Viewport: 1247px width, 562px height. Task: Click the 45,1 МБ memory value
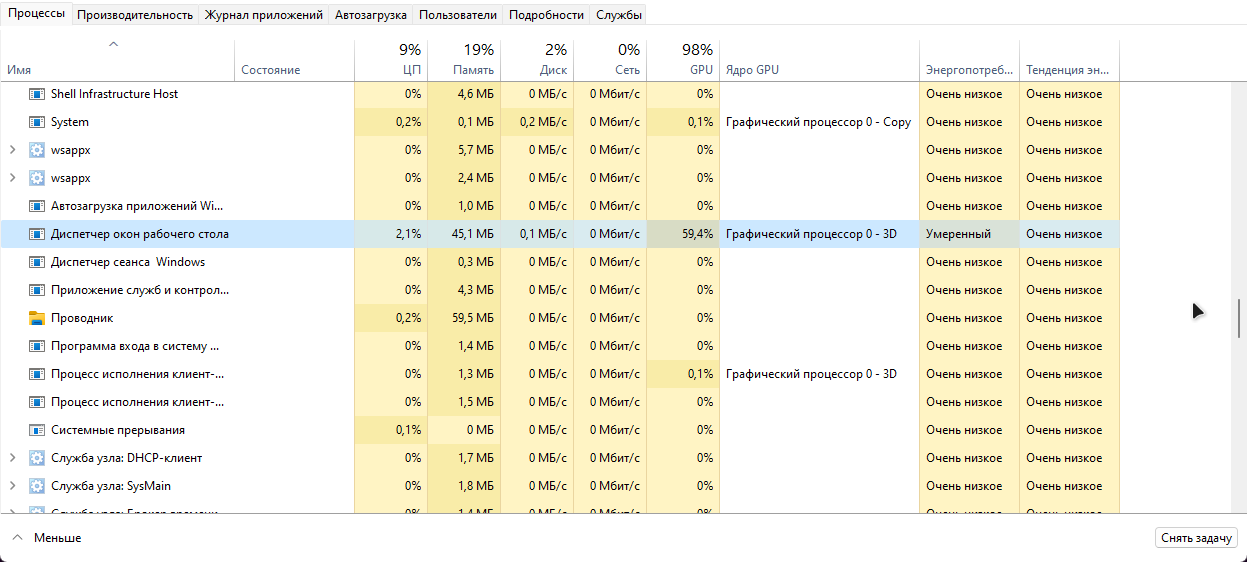pos(473,234)
